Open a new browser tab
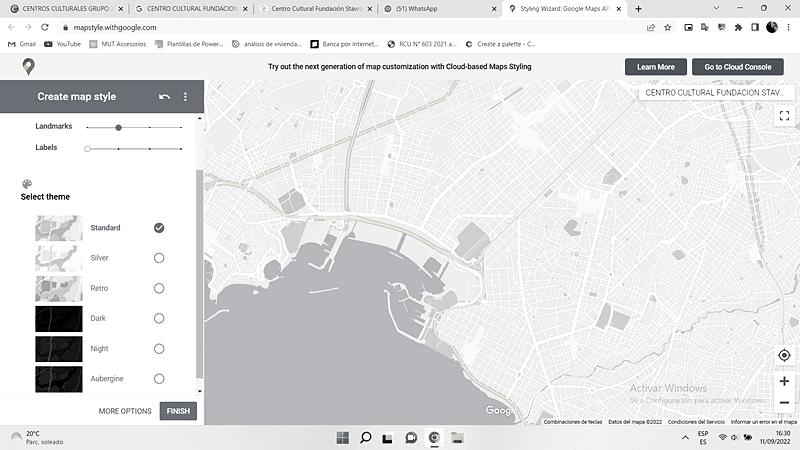Screen dimensions: 800x450 (x=638, y=9)
